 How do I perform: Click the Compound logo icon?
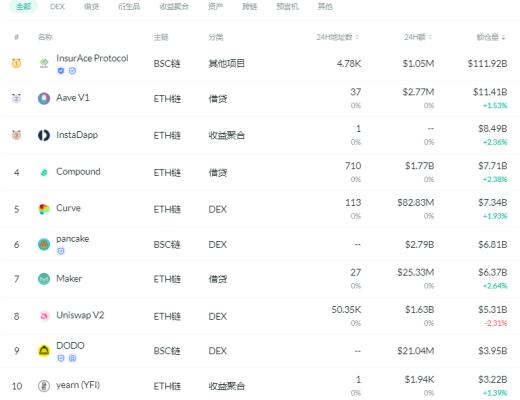(44, 172)
